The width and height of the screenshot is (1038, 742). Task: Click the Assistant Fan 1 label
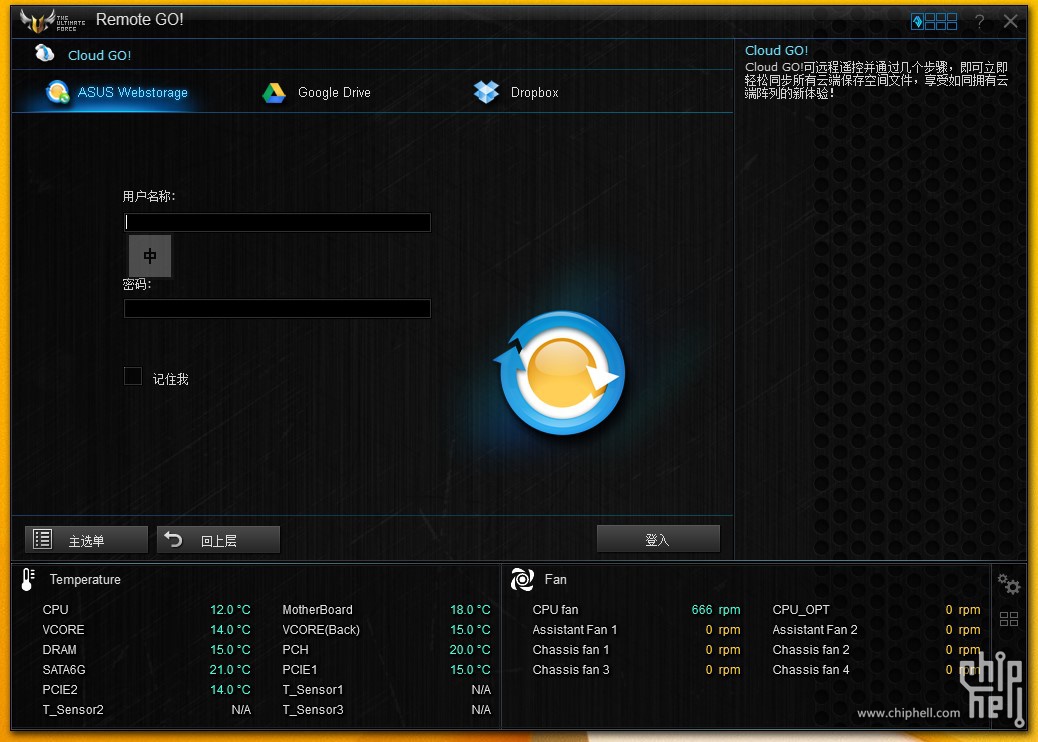point(575,629)
